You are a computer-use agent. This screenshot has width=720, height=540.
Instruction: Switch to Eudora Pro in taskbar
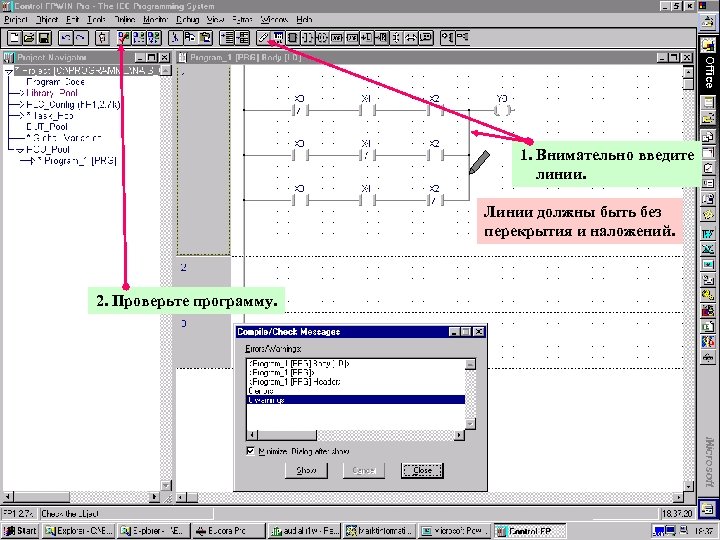[228, 531]
